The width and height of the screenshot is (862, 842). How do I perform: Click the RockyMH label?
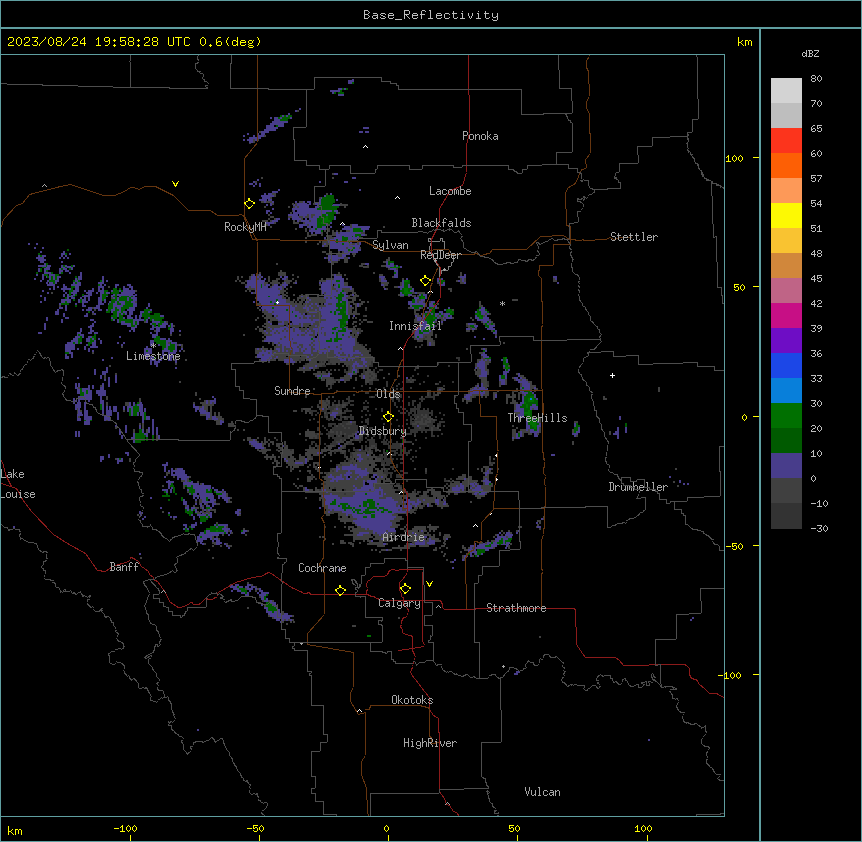point(245,227)
